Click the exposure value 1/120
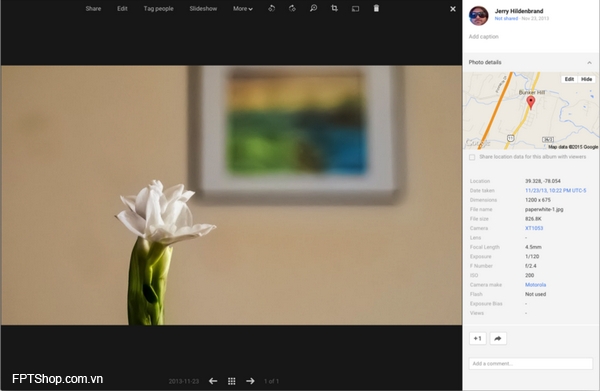 532,256
